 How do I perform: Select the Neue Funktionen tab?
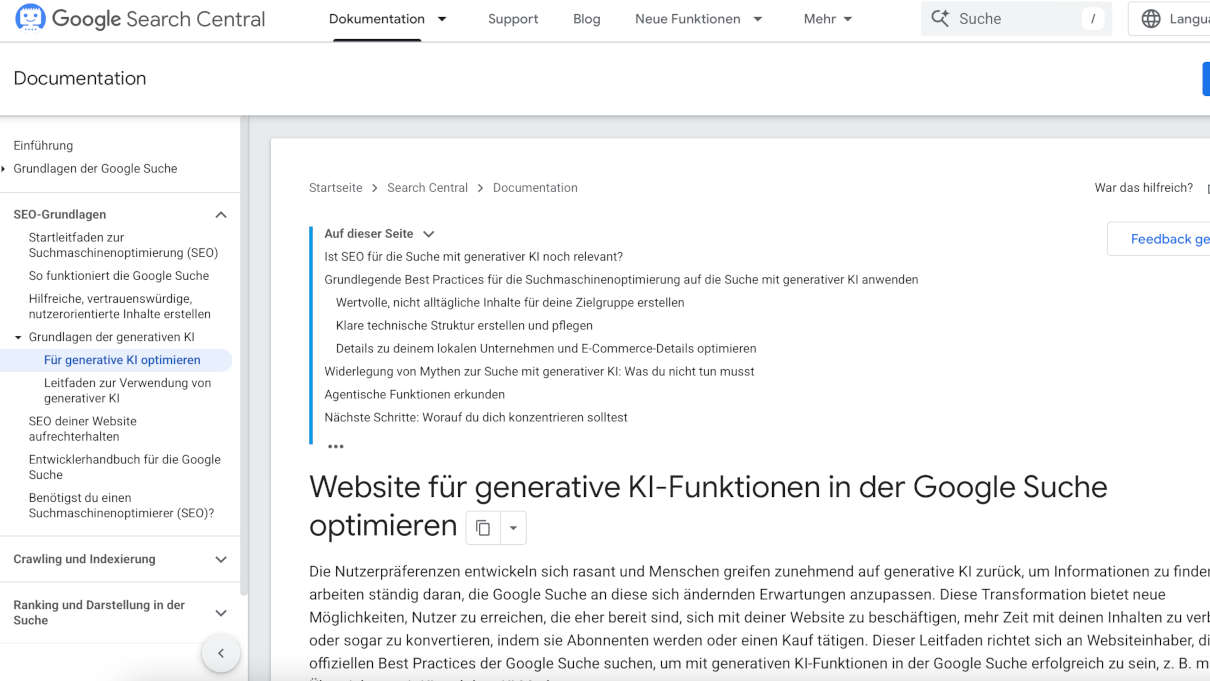coord(688,19)
